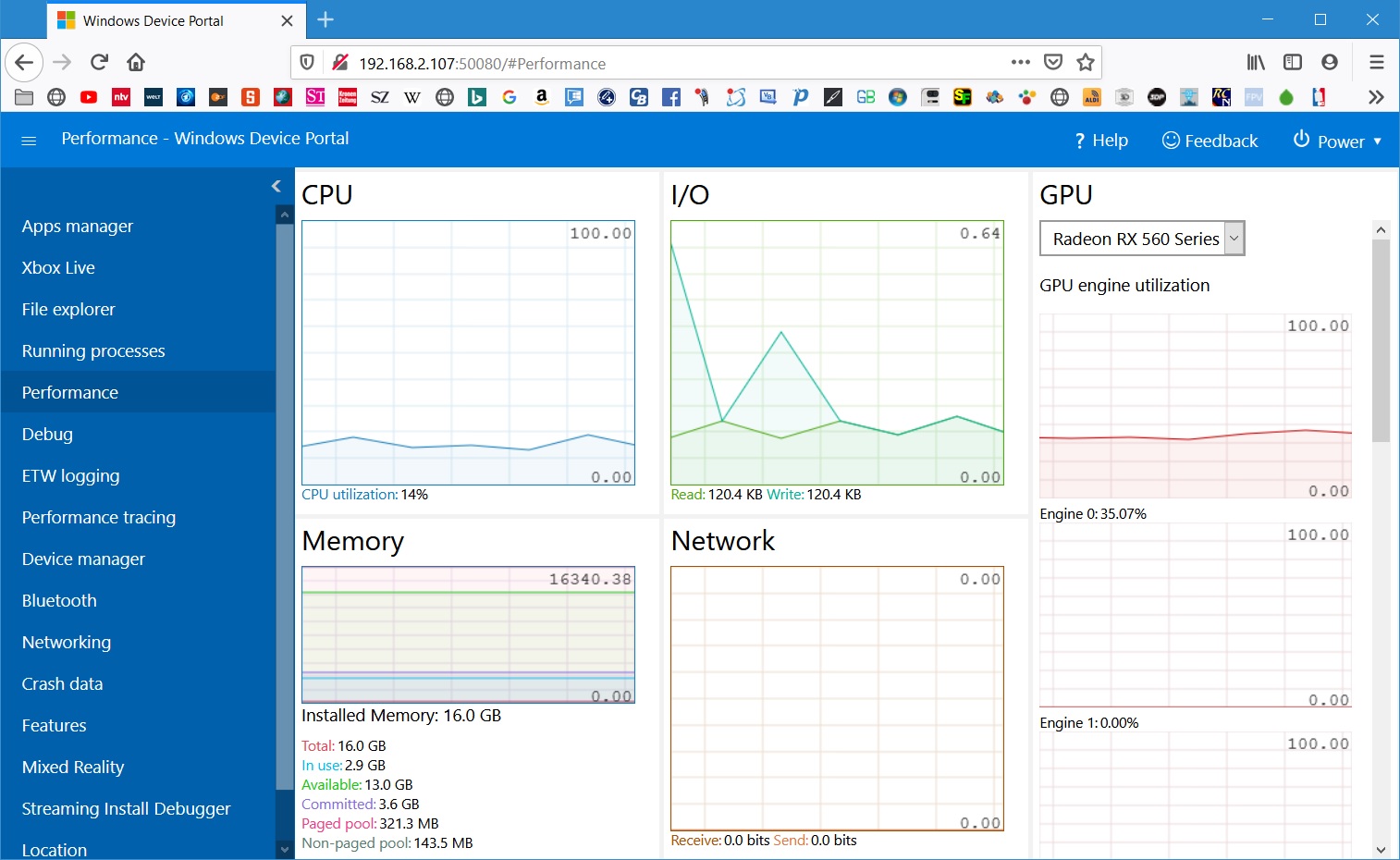The image size is (1400, 860).
Task: Show more bookmarks overflow chevron
Action: coord(1376,97)
